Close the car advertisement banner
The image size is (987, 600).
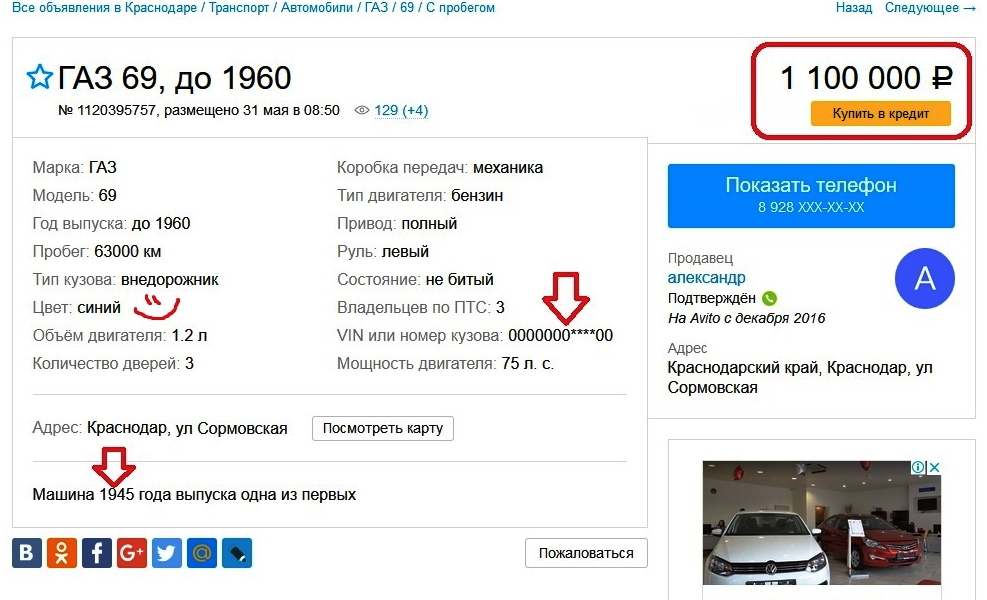coord(935,467)
